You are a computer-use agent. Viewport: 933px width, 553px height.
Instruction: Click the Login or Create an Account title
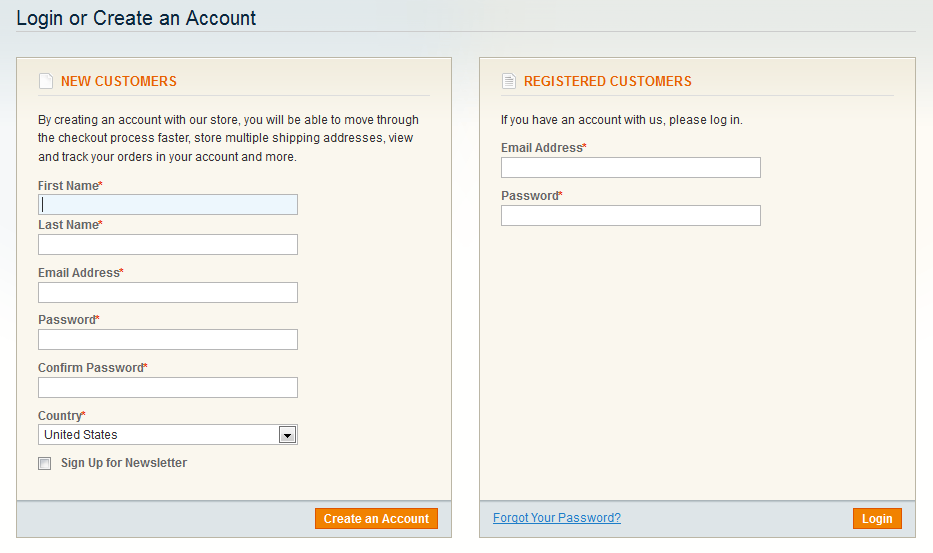click(x=136, y=18)
